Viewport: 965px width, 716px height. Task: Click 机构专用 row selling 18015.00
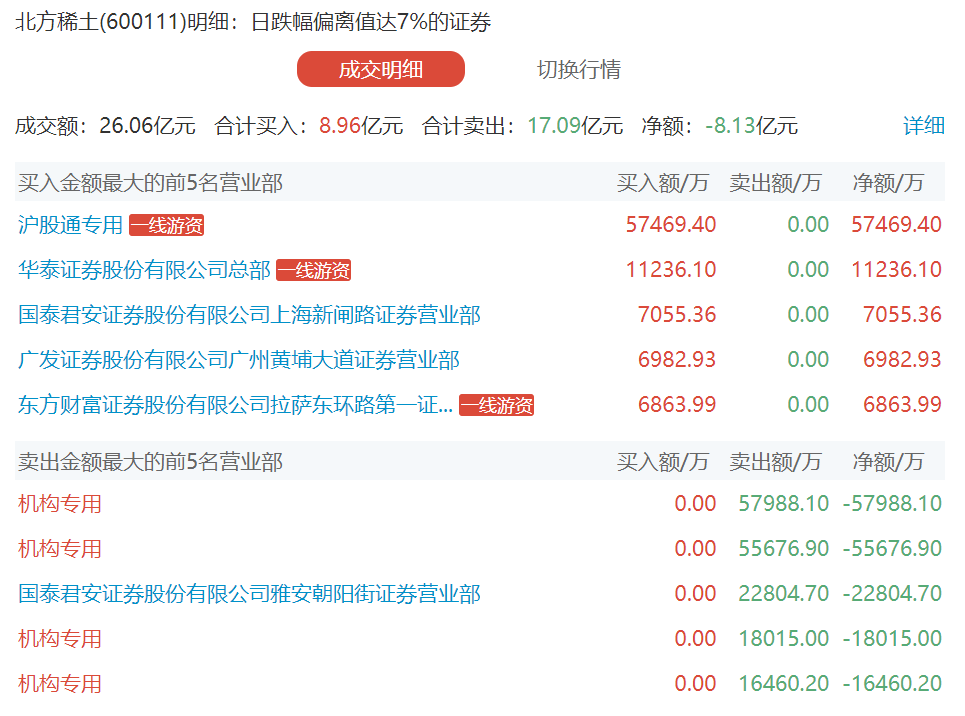click(x=60, y=639)
